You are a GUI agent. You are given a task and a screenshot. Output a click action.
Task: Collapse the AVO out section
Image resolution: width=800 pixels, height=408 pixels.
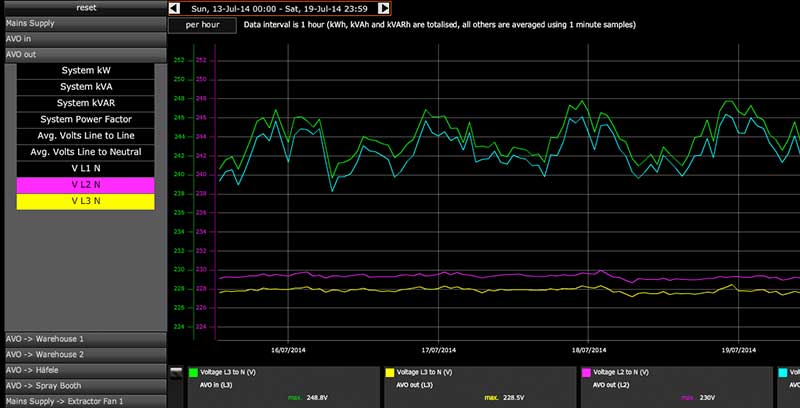click(x=86, y=55)
